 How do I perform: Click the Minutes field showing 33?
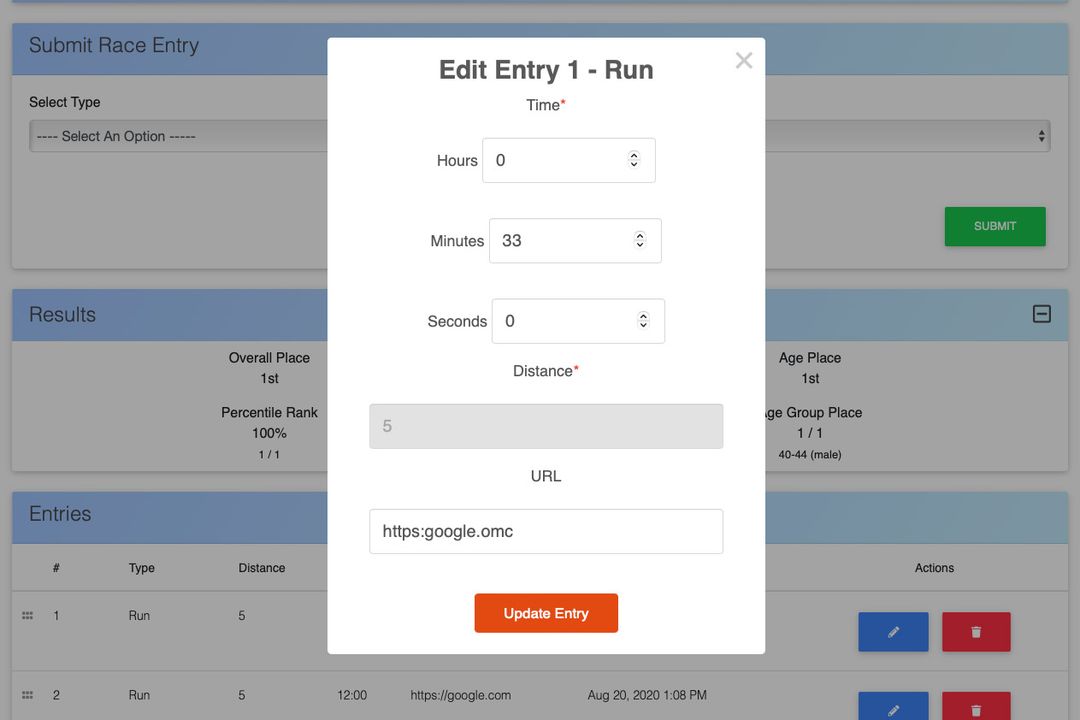point(555,240)
